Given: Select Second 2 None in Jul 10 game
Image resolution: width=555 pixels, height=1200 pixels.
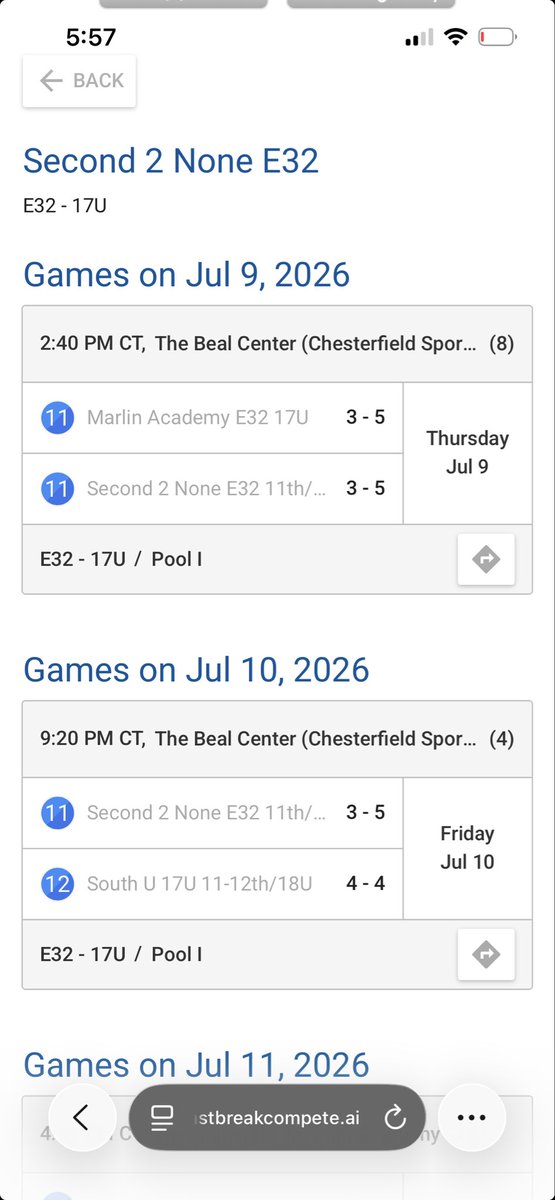Looking at the screenshot, I should coord(206,813).
